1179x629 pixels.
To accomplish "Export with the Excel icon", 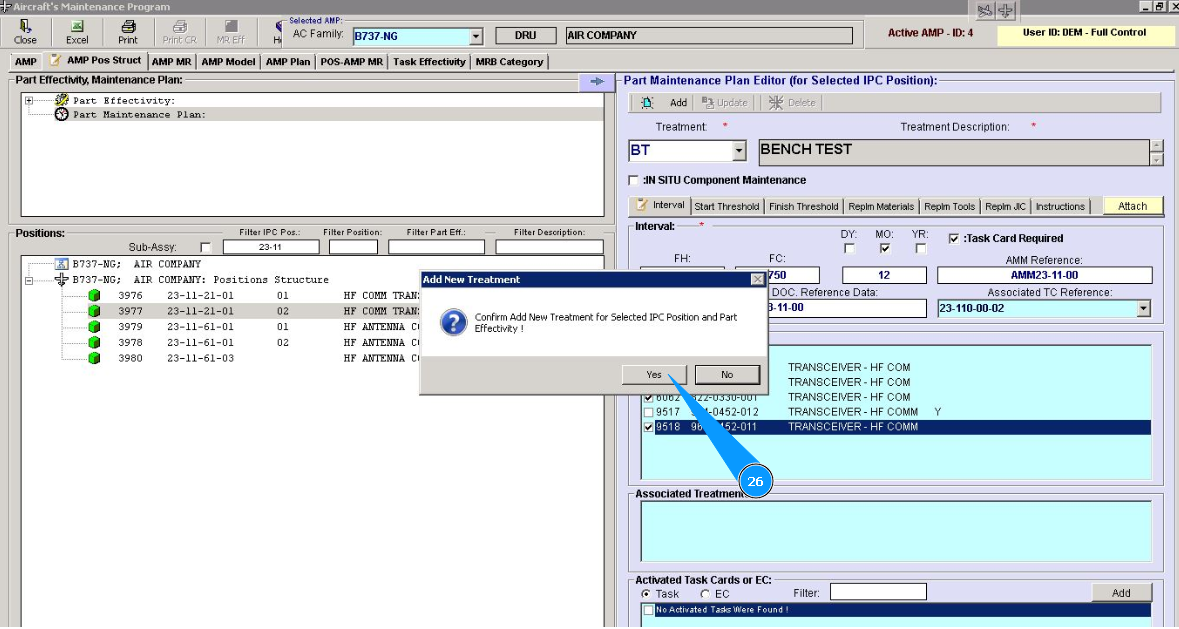I will [x=77, y=26].
